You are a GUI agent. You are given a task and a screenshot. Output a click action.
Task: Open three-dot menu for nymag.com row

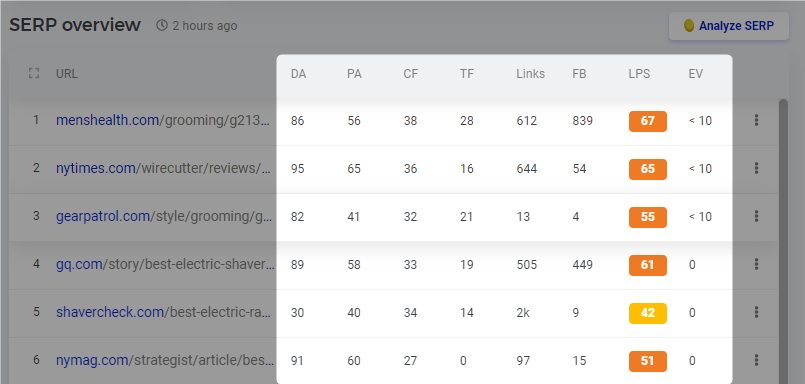pyautogui.click(x=756, y=360)
